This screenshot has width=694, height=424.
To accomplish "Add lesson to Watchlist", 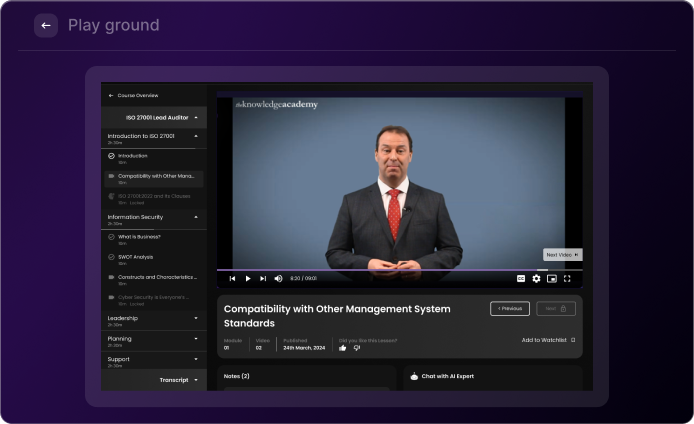I will tap(548, 340).
